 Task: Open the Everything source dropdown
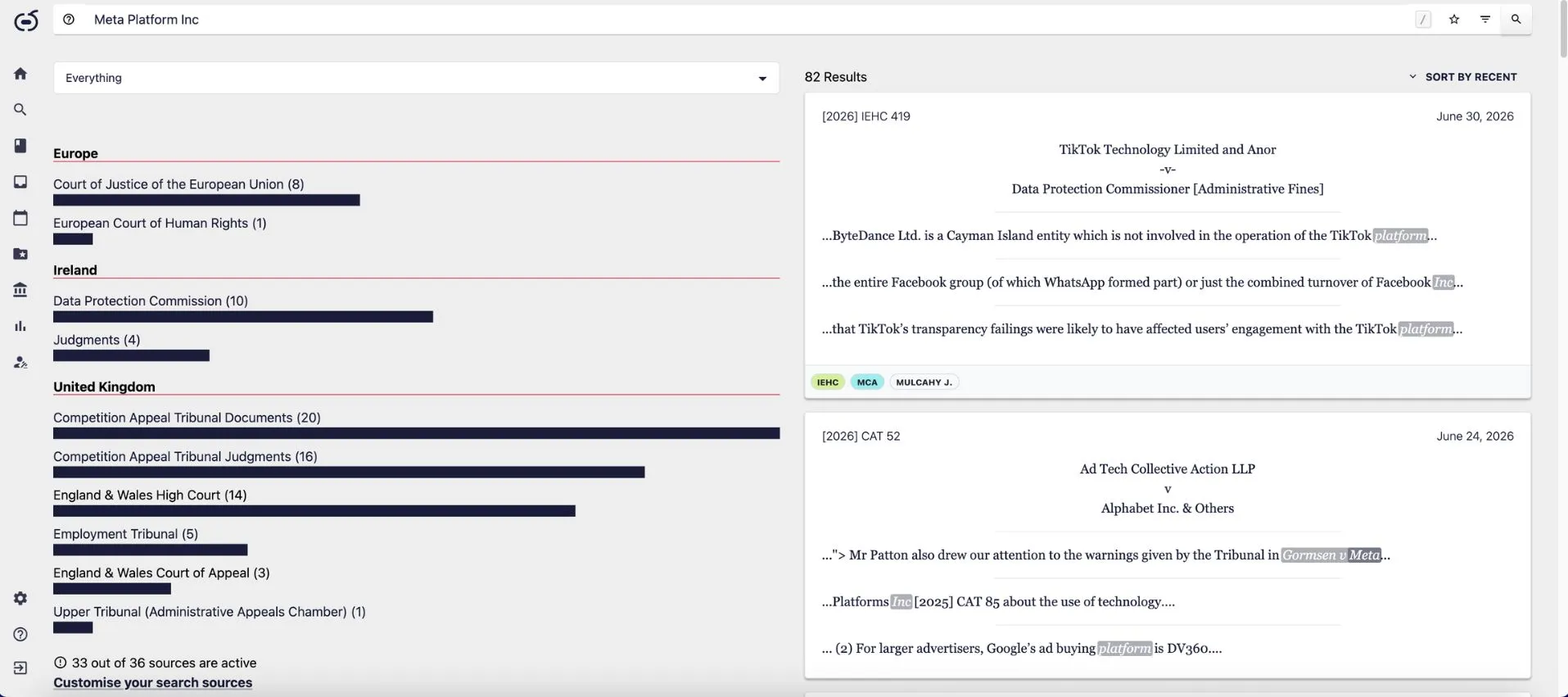[416, 78]
